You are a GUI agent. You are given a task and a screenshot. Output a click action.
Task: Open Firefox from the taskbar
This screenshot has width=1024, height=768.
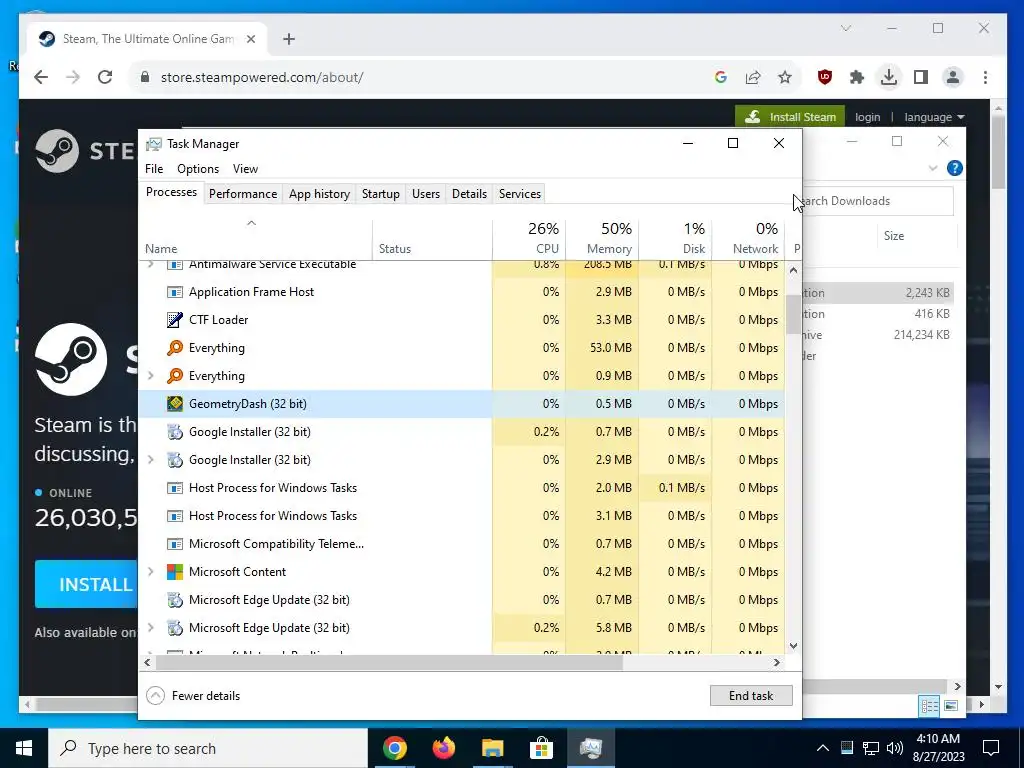click(443, 748)
